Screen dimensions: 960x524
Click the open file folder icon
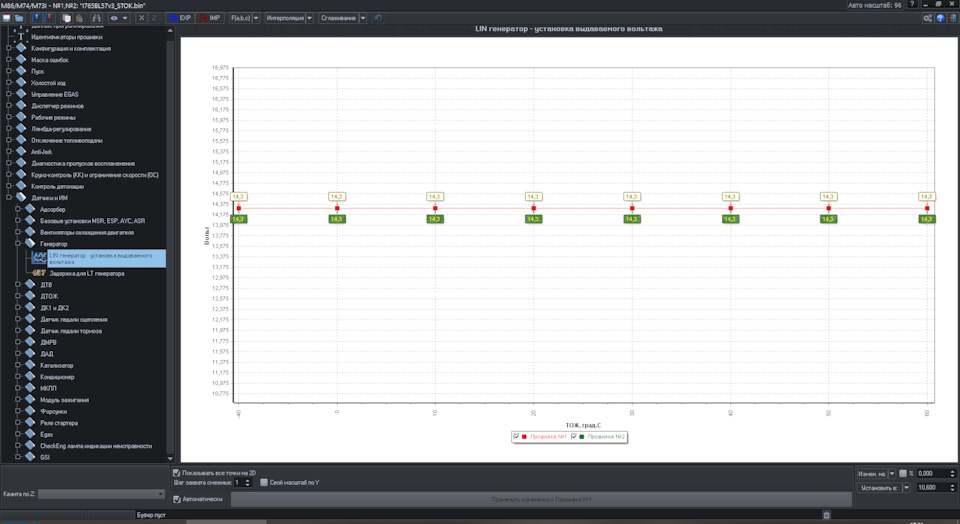click(x=19, y=18)
